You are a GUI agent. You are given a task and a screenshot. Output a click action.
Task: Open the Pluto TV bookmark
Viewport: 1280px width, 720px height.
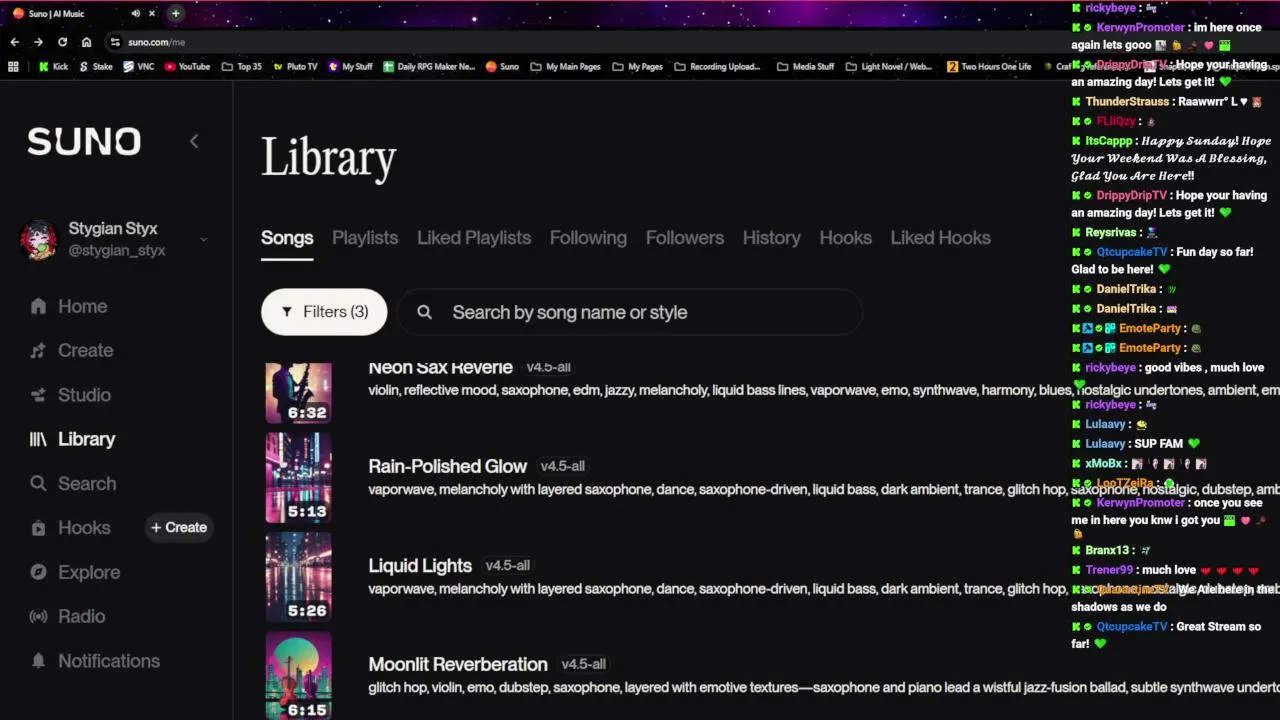pos(295,67)
